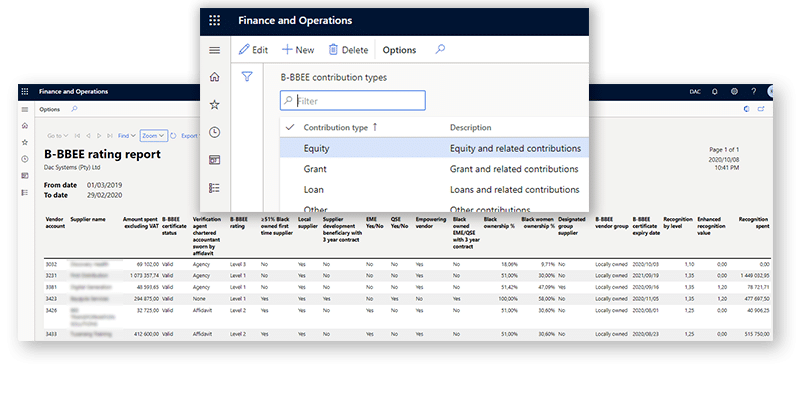Show filter pane using funnel icon
Screen dimensions: 800x400
click(x=247, y=77)
